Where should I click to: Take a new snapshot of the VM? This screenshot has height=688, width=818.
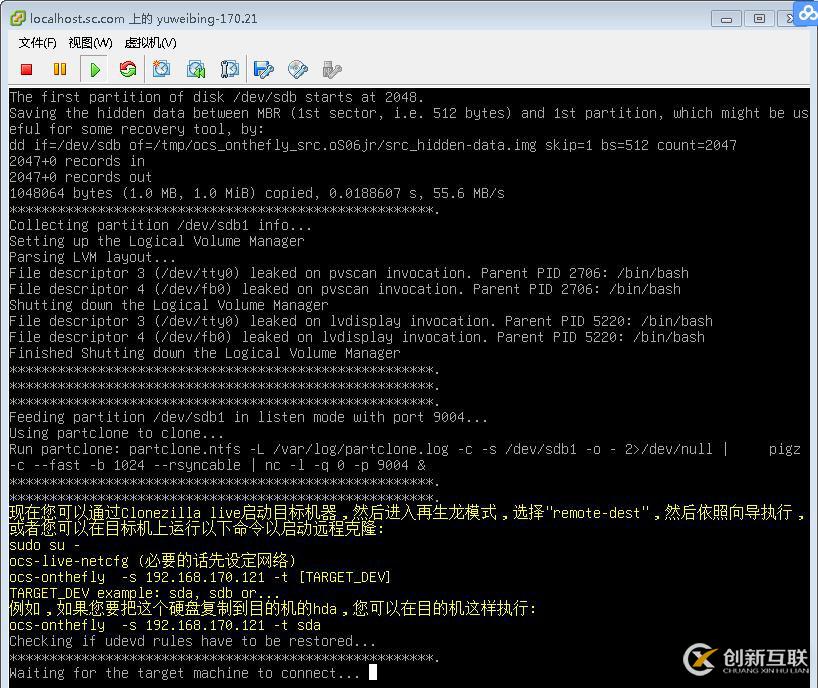pyautogui.click(x=162, y=69)
